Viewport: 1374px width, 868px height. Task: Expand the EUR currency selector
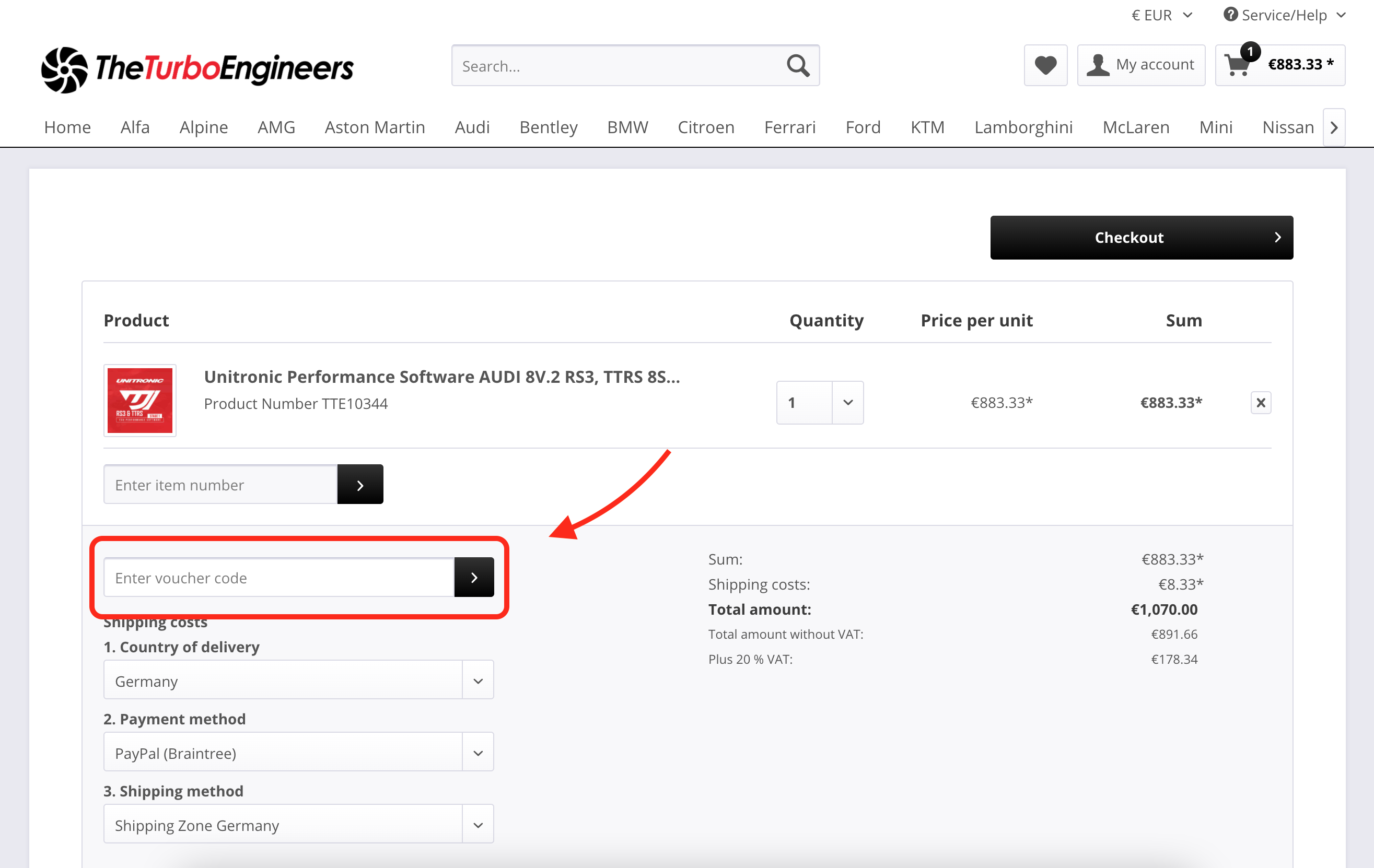pyautogui.click(x=1161, y=15)
